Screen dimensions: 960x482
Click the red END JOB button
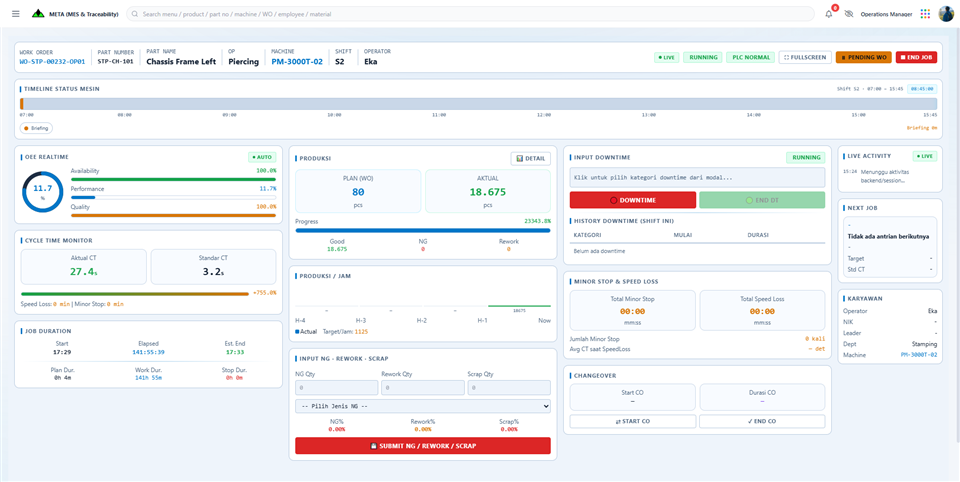point(916,57)
